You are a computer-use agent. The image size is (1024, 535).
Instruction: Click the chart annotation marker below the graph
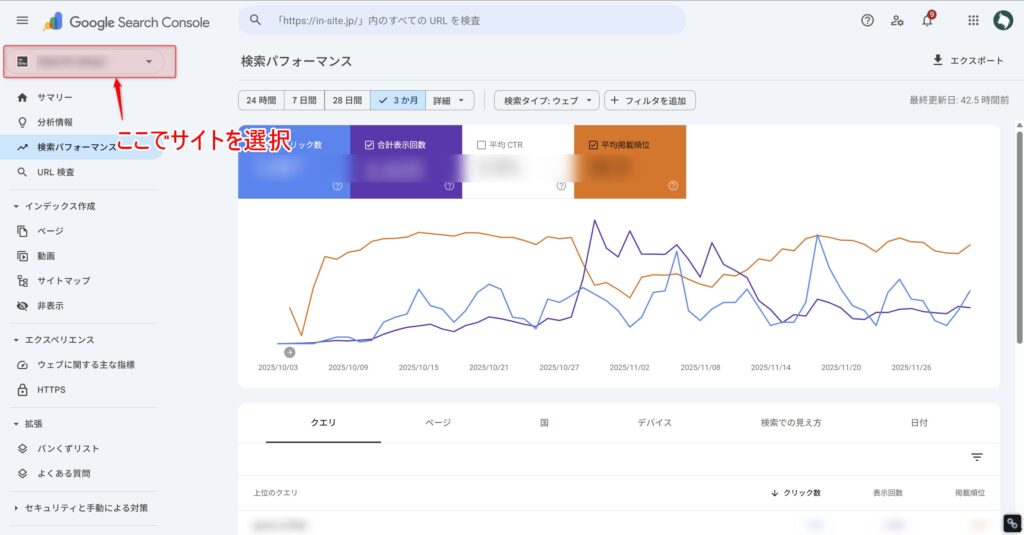[289, 352]
